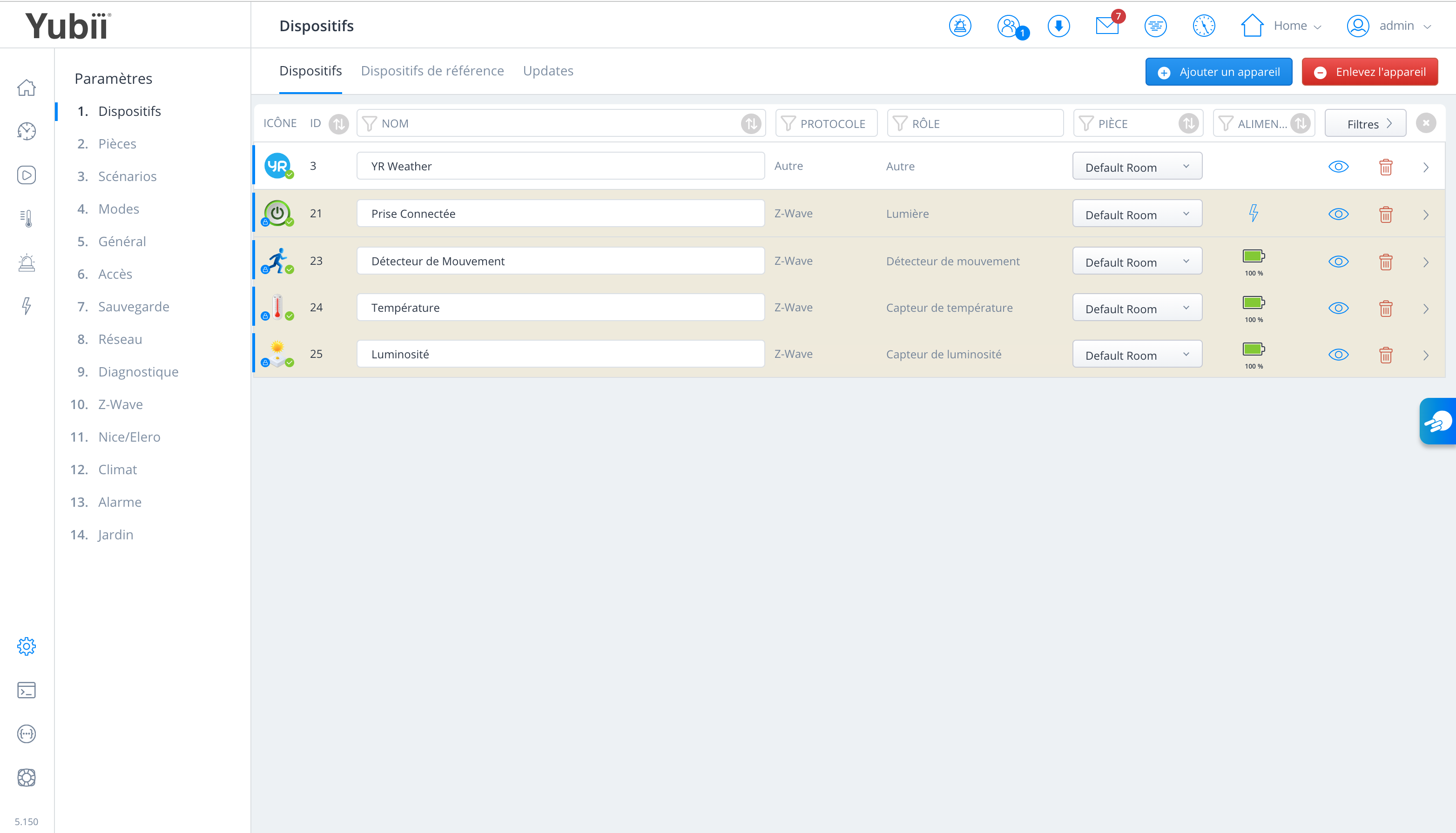The height and width of the screenshot is (833, 1456).
Task: Delete the Détecteur de Mouvement device
Action: click(x=1385, y=262)
